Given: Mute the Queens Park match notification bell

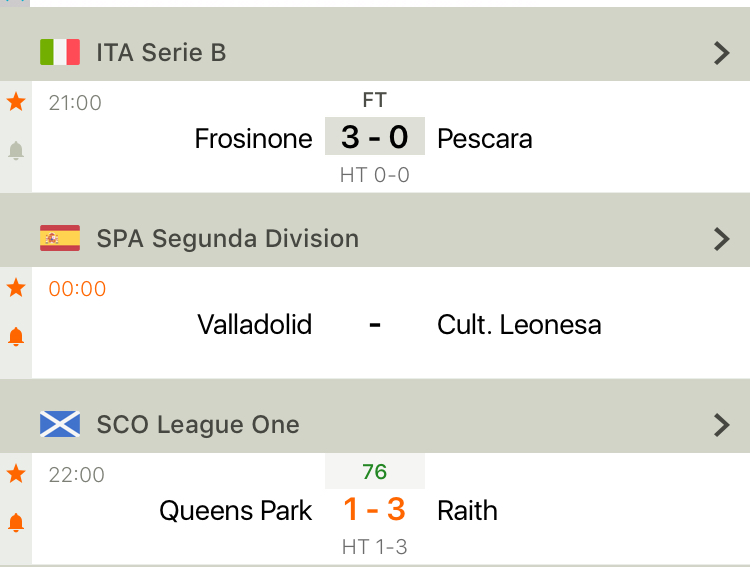Looking at the screenshot, I should coord(16,522).
